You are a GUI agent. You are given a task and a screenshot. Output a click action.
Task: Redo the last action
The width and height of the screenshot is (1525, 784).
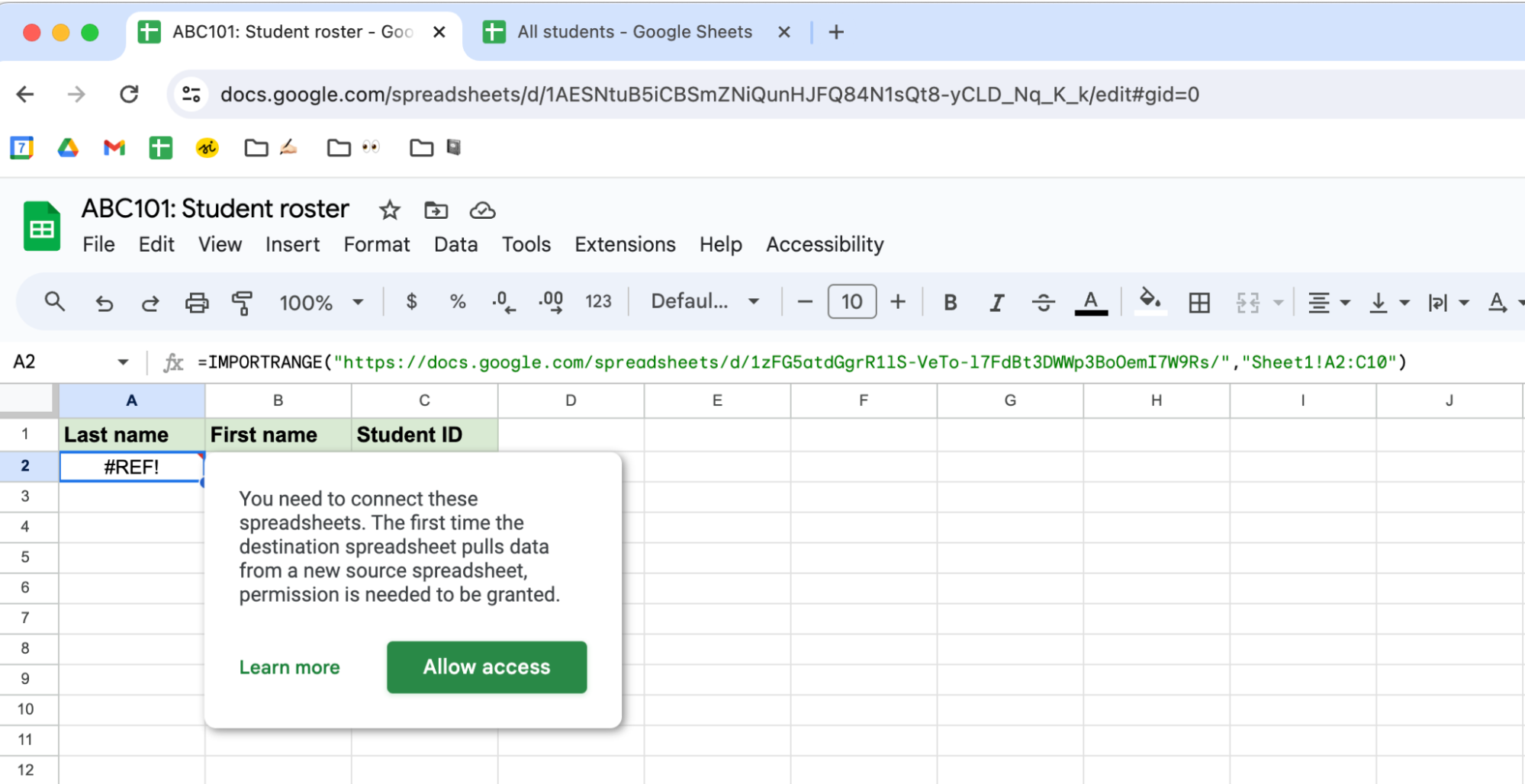(x=150, y=303)
